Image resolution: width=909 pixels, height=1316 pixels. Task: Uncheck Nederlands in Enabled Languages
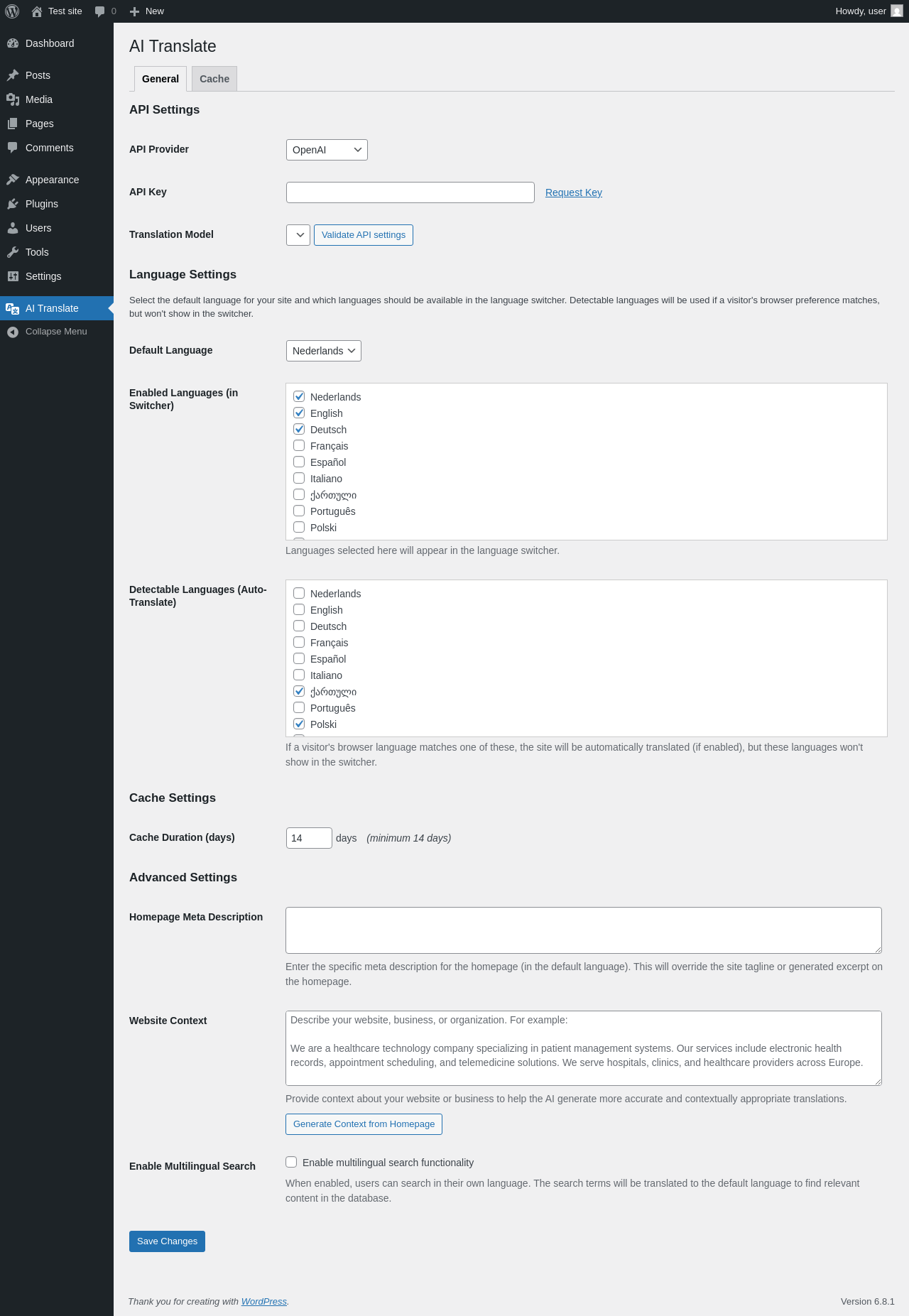click(x=299, y=396)
